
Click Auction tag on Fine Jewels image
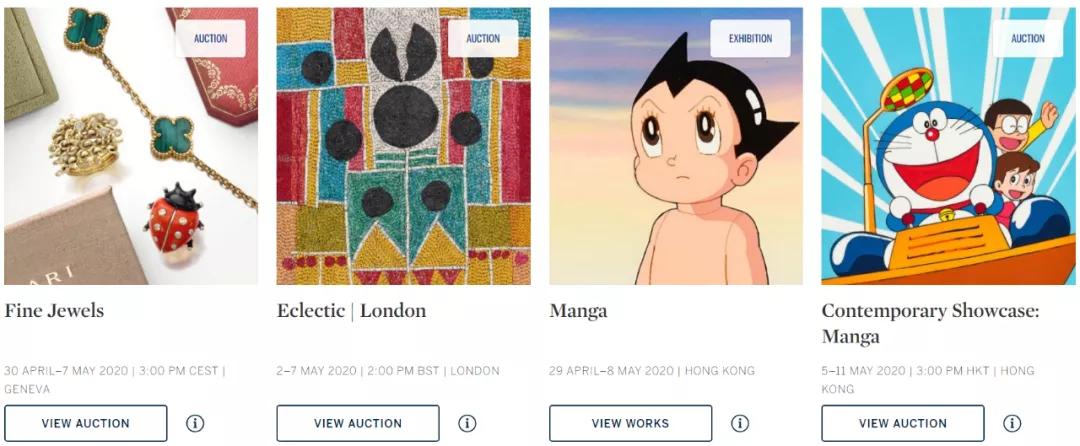click(210, 39)
